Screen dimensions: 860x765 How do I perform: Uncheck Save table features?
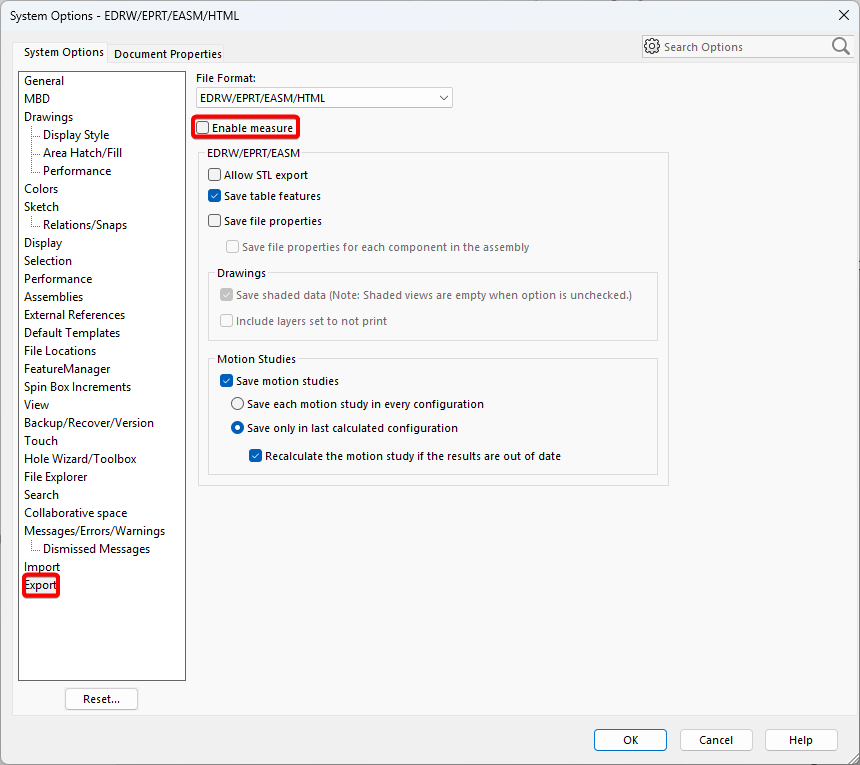(214, 196)
